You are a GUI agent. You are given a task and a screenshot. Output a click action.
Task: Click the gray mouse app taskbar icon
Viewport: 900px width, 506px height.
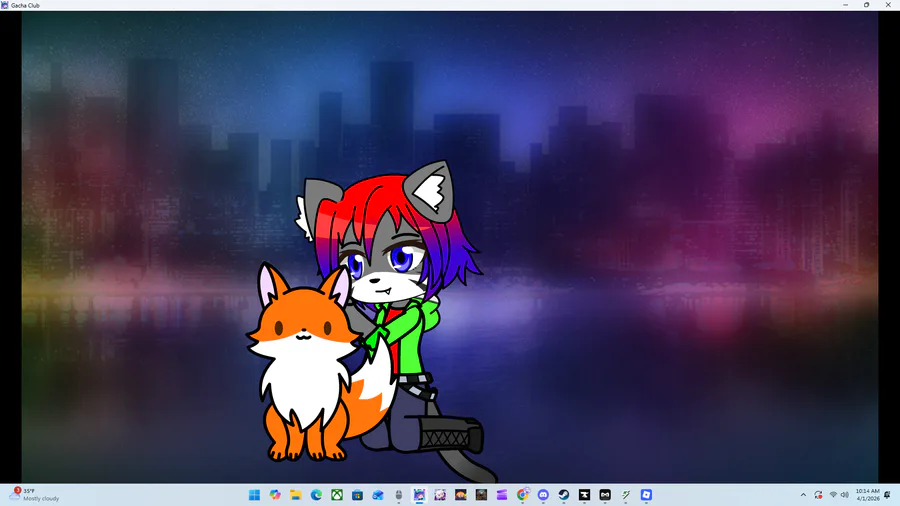click(399, 495)
